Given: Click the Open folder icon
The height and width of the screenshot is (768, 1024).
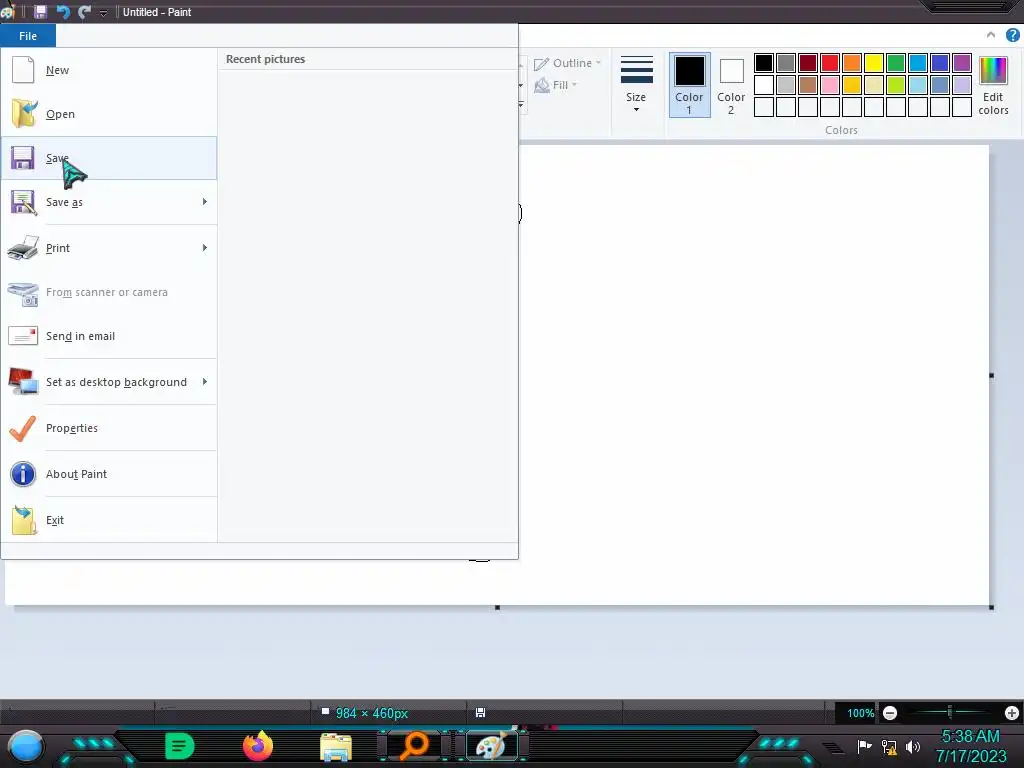Looking at the screenshot, I should (x=24, y=114).
